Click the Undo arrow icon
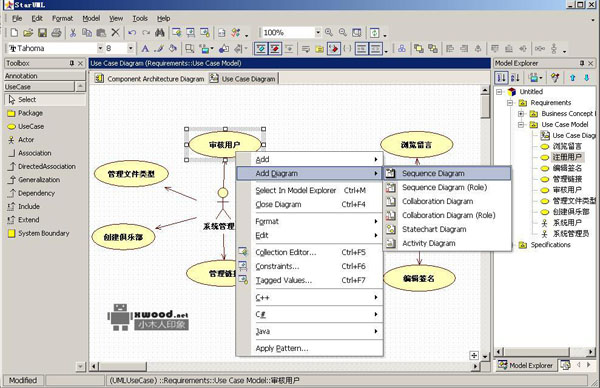600x388 pixels. [x=132, y=33]
